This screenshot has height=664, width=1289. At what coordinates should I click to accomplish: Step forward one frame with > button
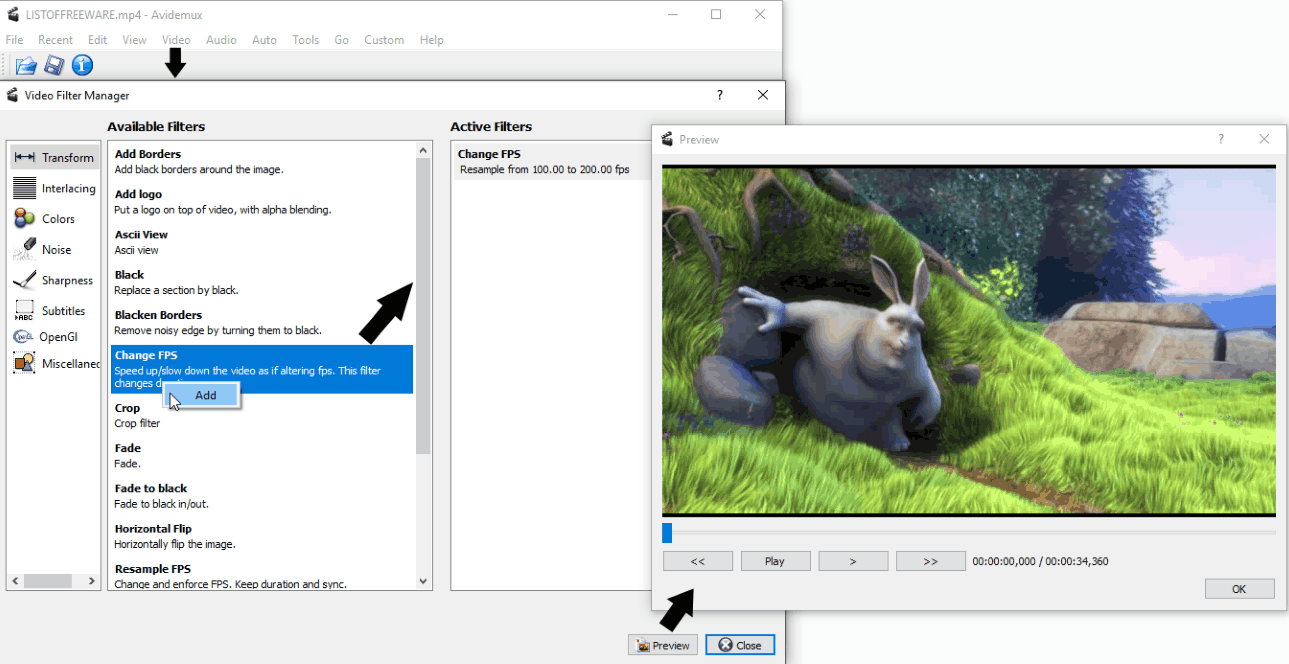coord(853,561)
